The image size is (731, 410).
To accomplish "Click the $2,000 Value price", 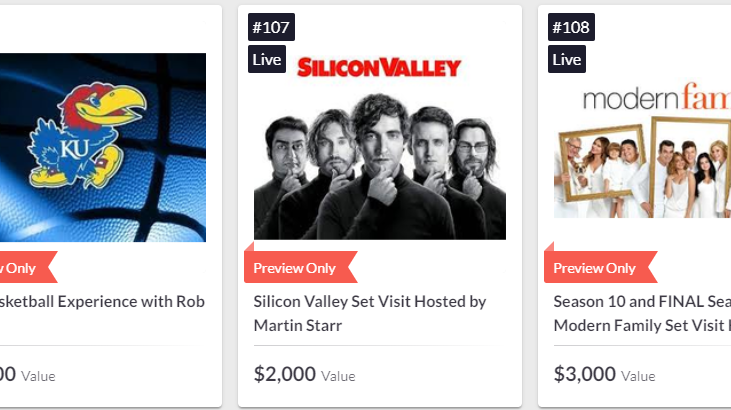I will pos(304,374).
